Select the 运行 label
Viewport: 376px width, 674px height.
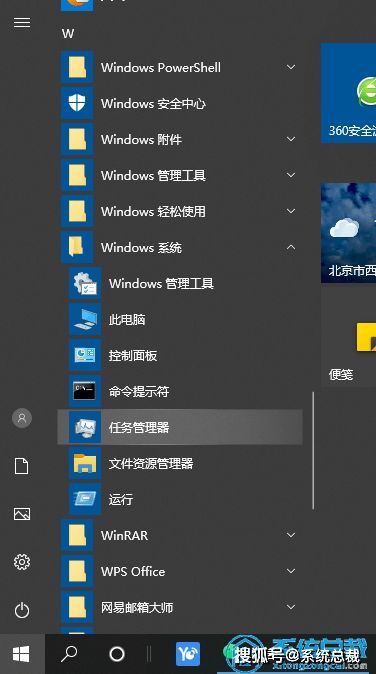[x=121, y=499]
